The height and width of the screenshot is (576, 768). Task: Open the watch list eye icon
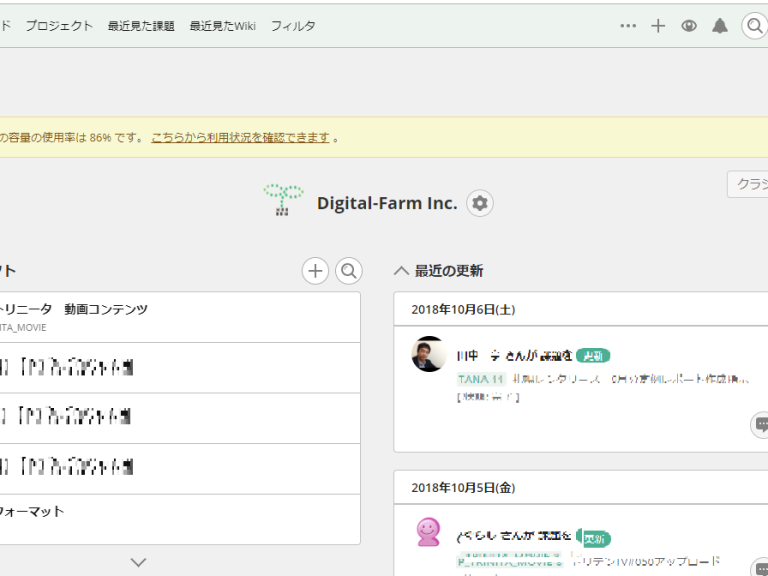click(689, 26)
